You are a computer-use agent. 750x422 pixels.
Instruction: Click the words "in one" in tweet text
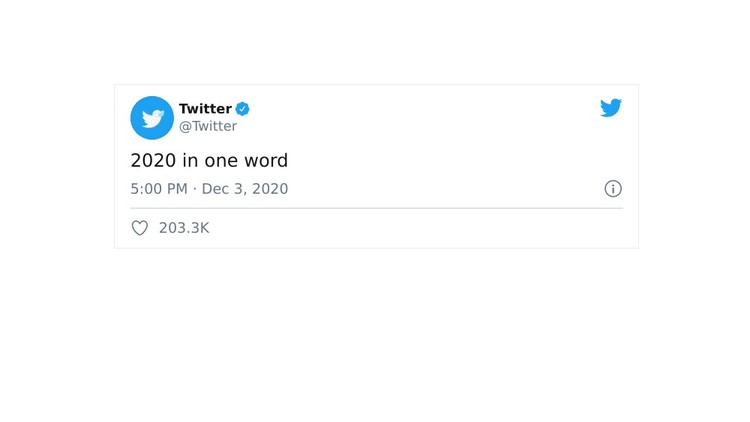coord(210,160)
